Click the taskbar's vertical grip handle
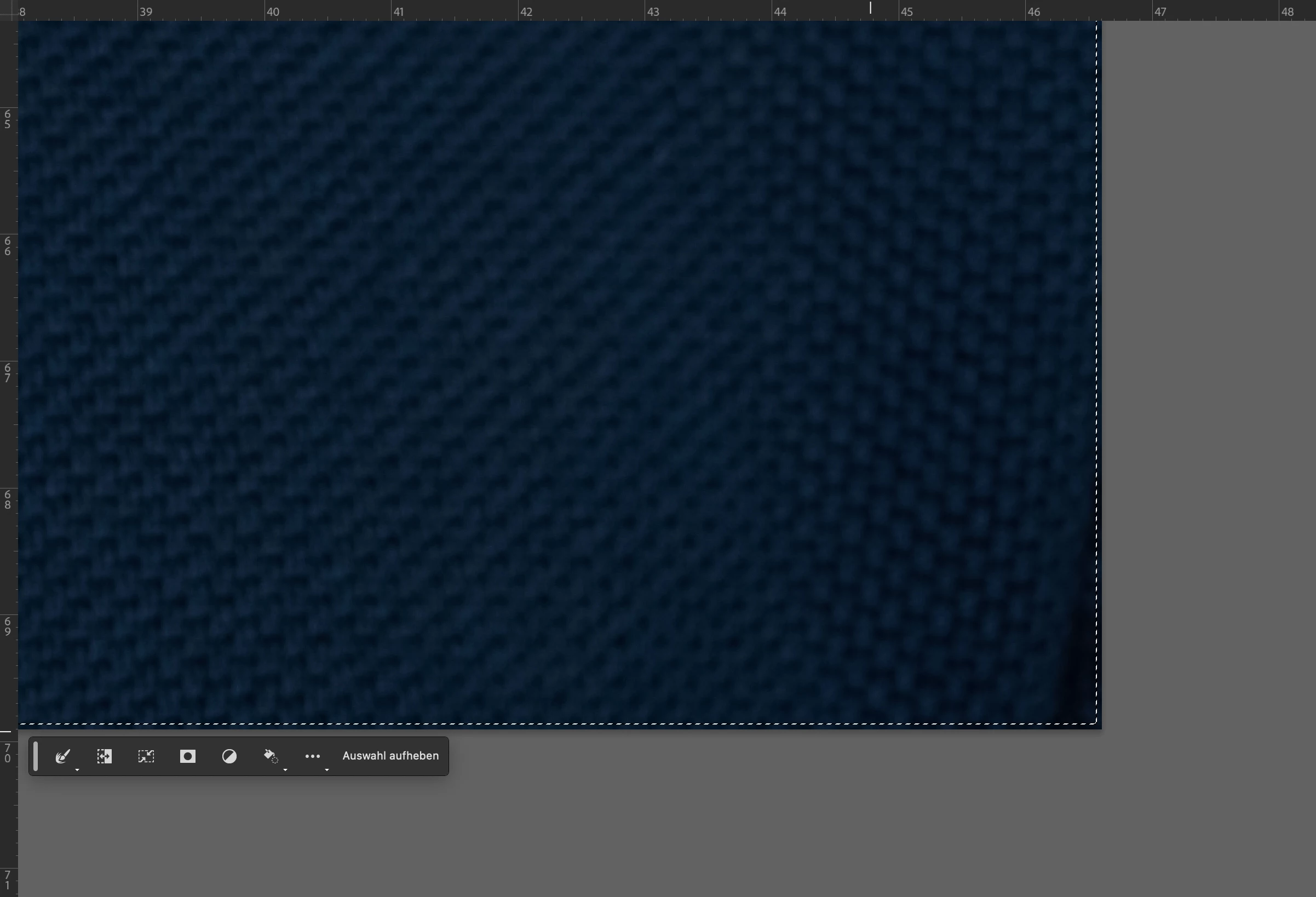Screen dimensions: 1316x897 [x=36, y=756]
